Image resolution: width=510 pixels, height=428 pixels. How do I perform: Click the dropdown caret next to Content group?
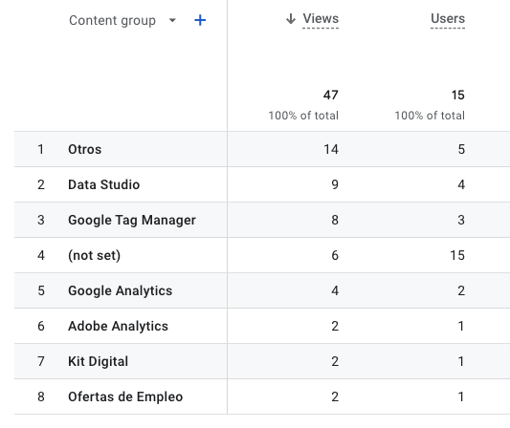(172, 21)
